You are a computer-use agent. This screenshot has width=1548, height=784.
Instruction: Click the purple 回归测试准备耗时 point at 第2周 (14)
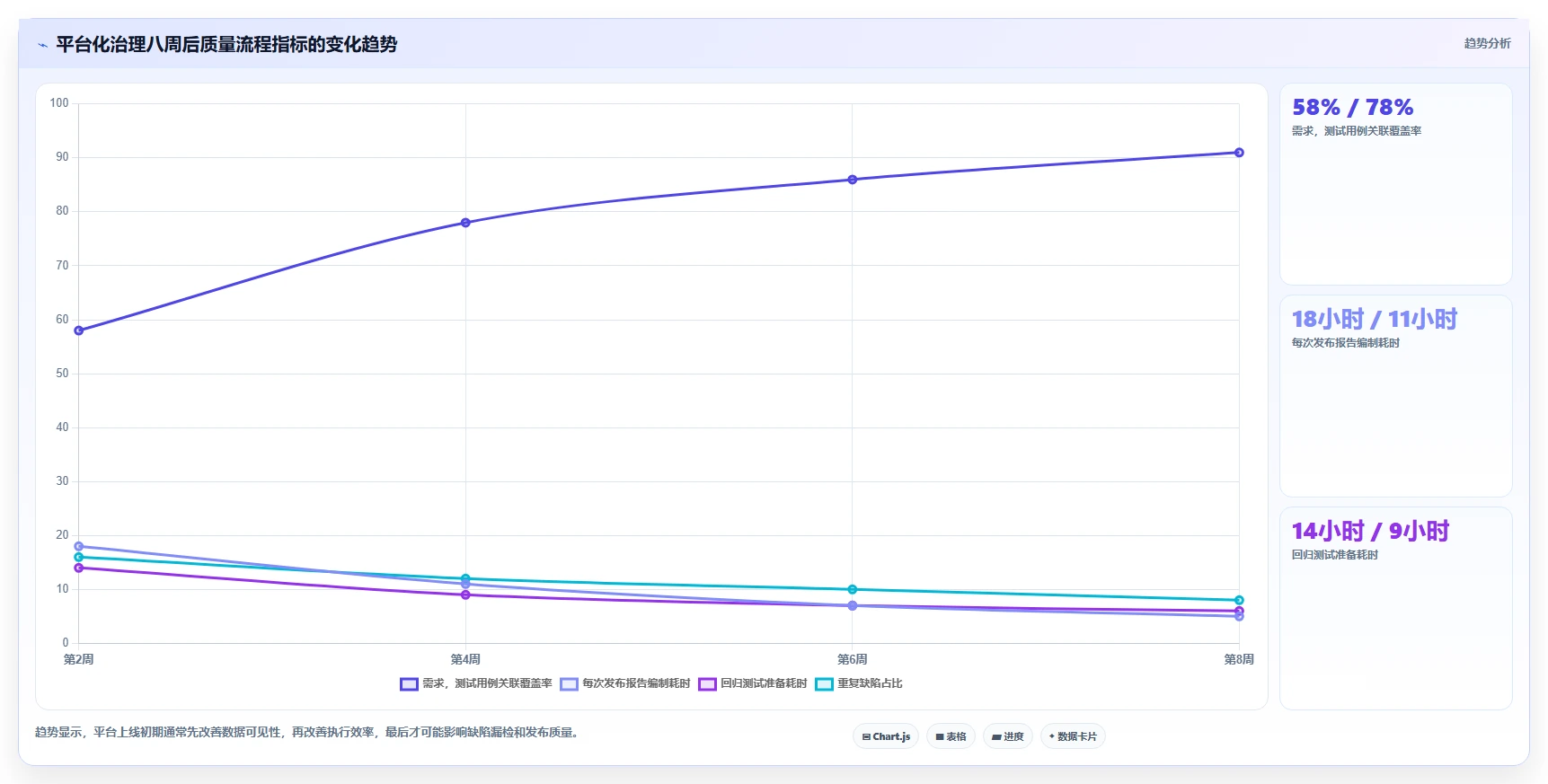click(79, 568)
